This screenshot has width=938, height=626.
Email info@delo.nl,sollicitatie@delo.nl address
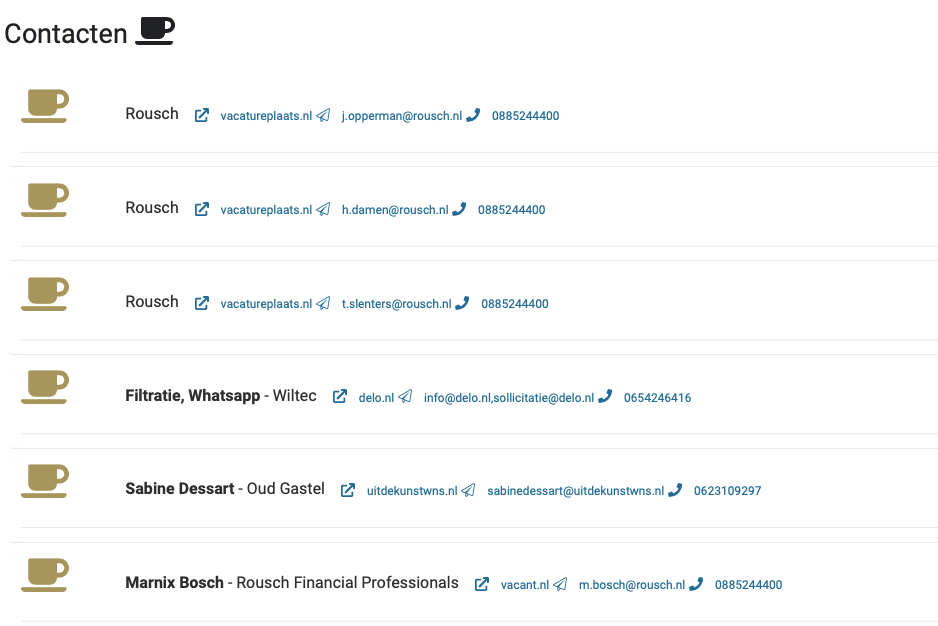pos(508,398)
